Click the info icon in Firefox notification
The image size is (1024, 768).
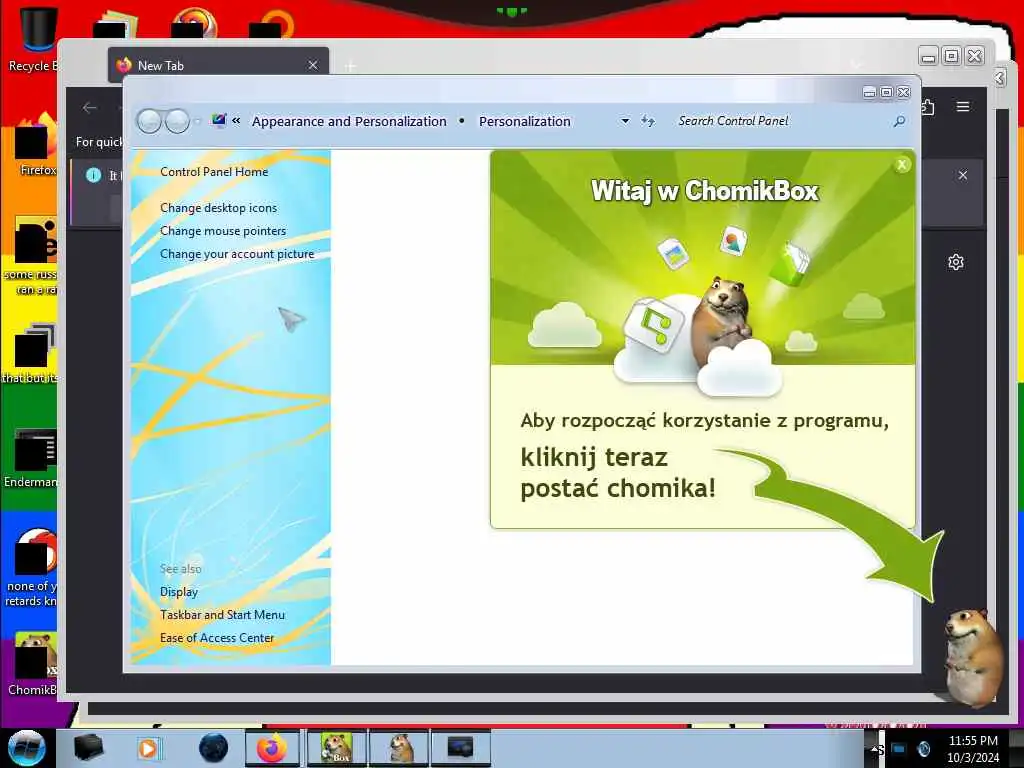pos(93,175)
